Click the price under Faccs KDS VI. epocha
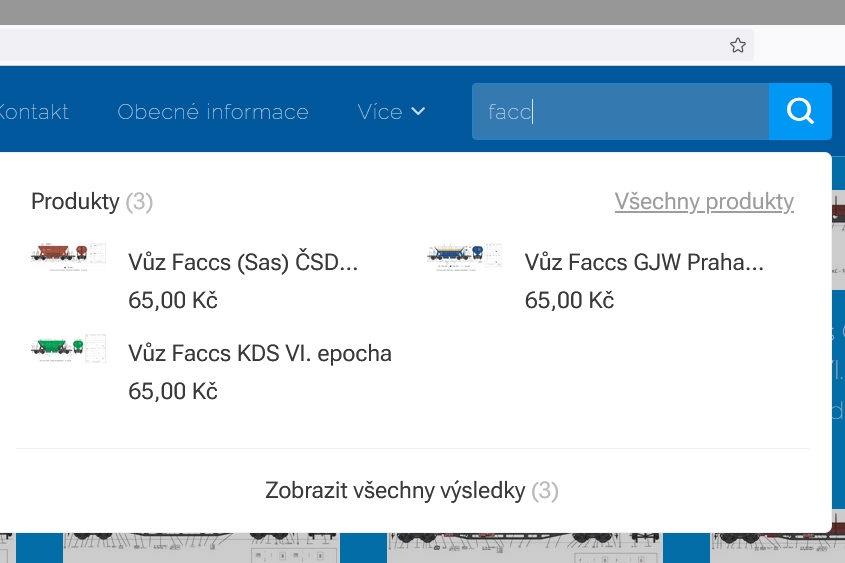 click(173, 391)
